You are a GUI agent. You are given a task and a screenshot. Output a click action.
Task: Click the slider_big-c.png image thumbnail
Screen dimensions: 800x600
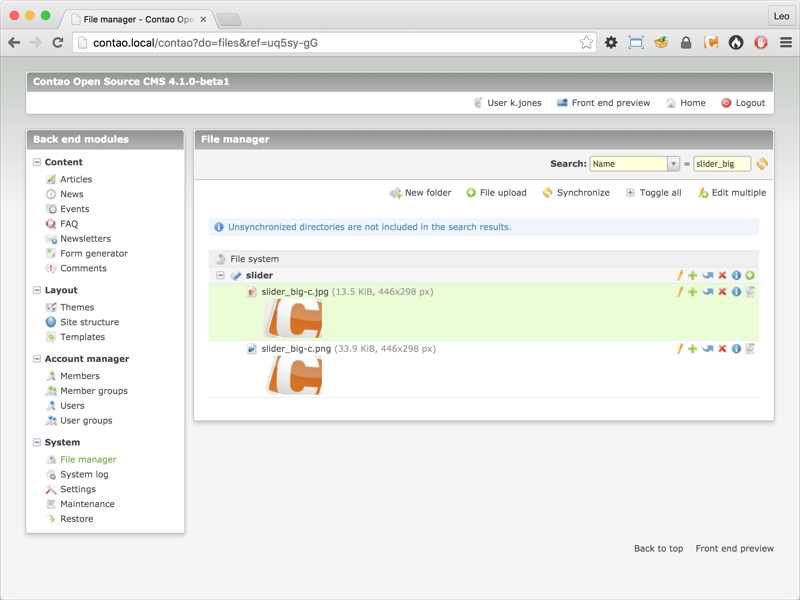pos(293,376)
